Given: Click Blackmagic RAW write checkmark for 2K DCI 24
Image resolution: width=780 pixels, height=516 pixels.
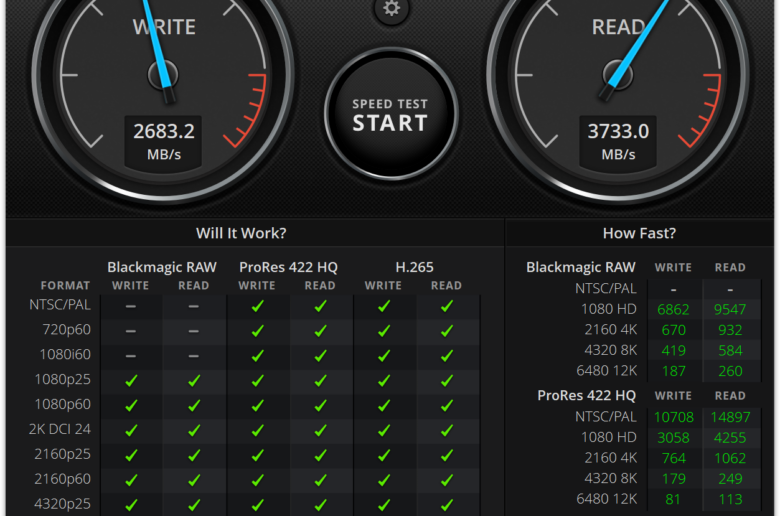Looking at the screenshot, I should 131,430.
